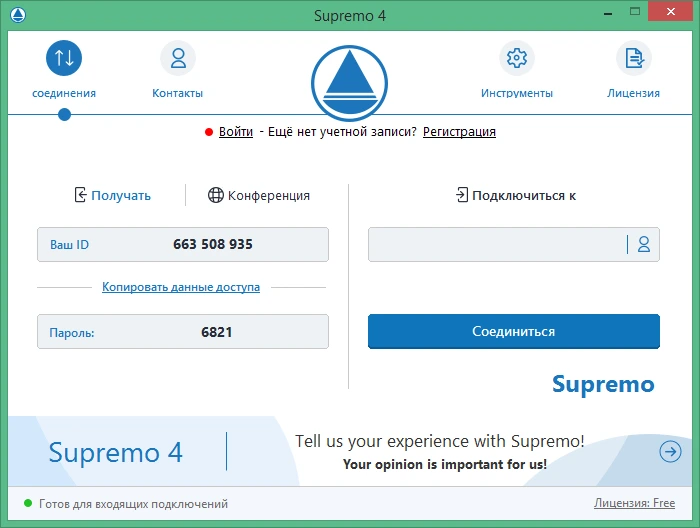Select the соединения label
This screenshot has width=700, height=528.
pos(64,93)
